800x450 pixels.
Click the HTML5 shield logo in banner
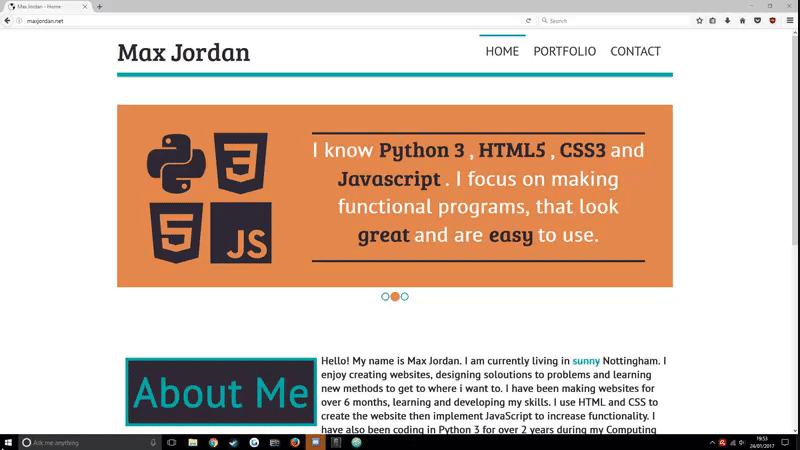click(176, 233)
